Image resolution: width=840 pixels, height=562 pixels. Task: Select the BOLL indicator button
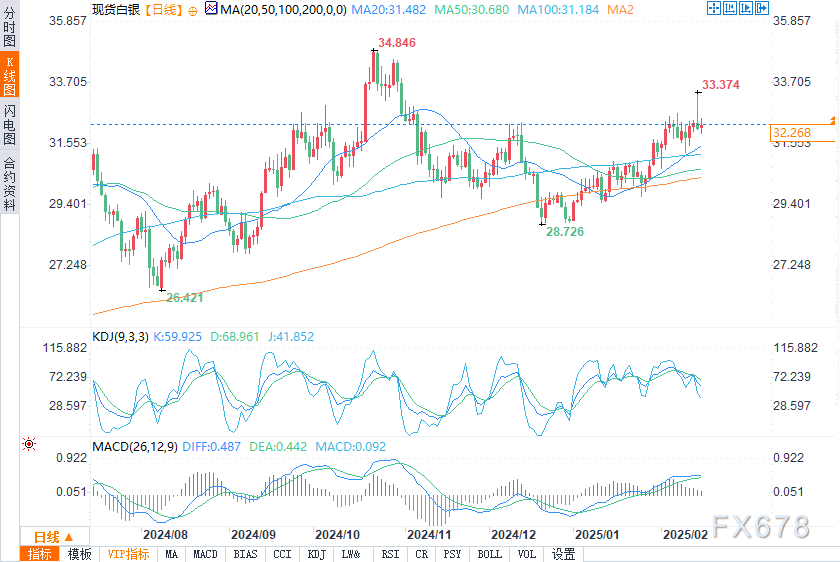[489, 554]
